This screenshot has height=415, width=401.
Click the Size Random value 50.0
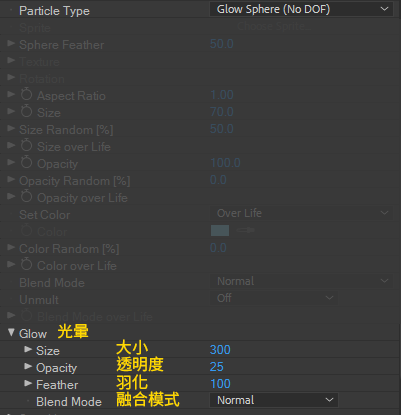coord(222,129)
